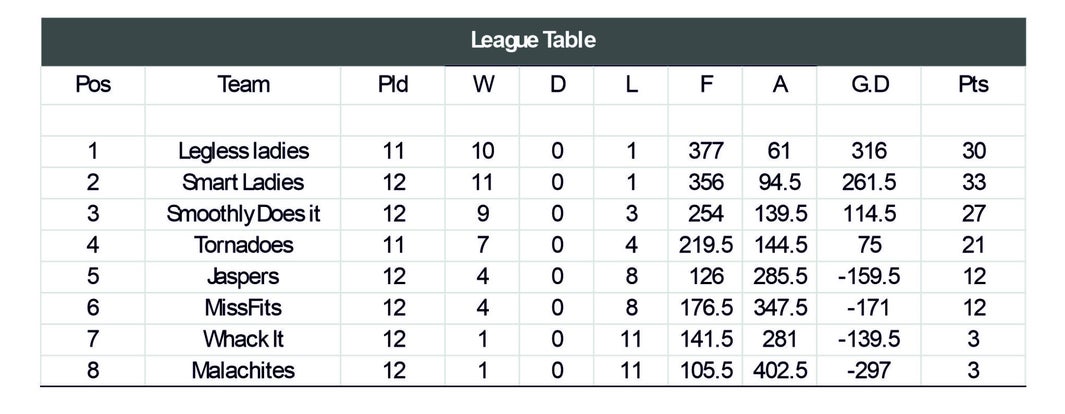Click the G.D column header

tap(869, 85)
